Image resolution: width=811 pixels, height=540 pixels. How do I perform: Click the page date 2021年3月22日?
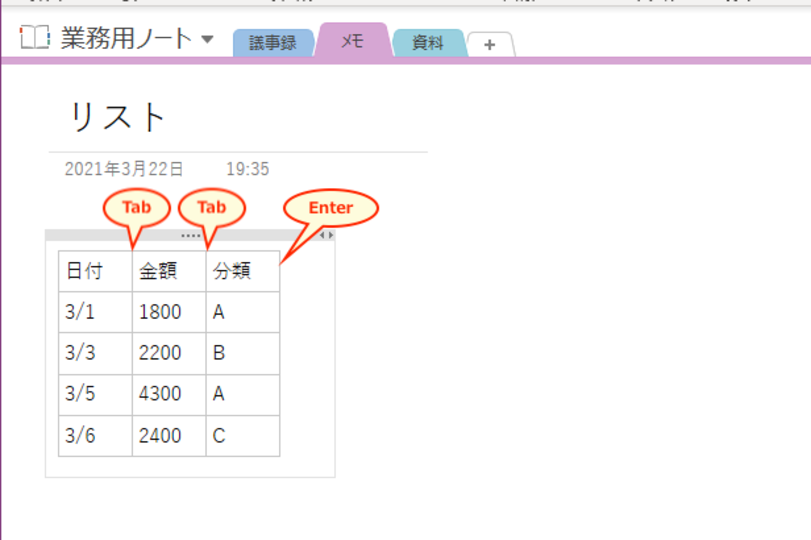tap(124, 169)
